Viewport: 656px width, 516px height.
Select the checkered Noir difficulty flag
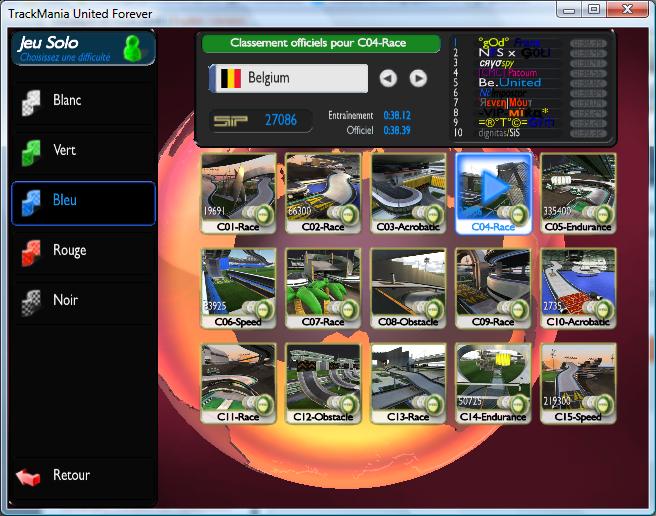tap(32, 301)
